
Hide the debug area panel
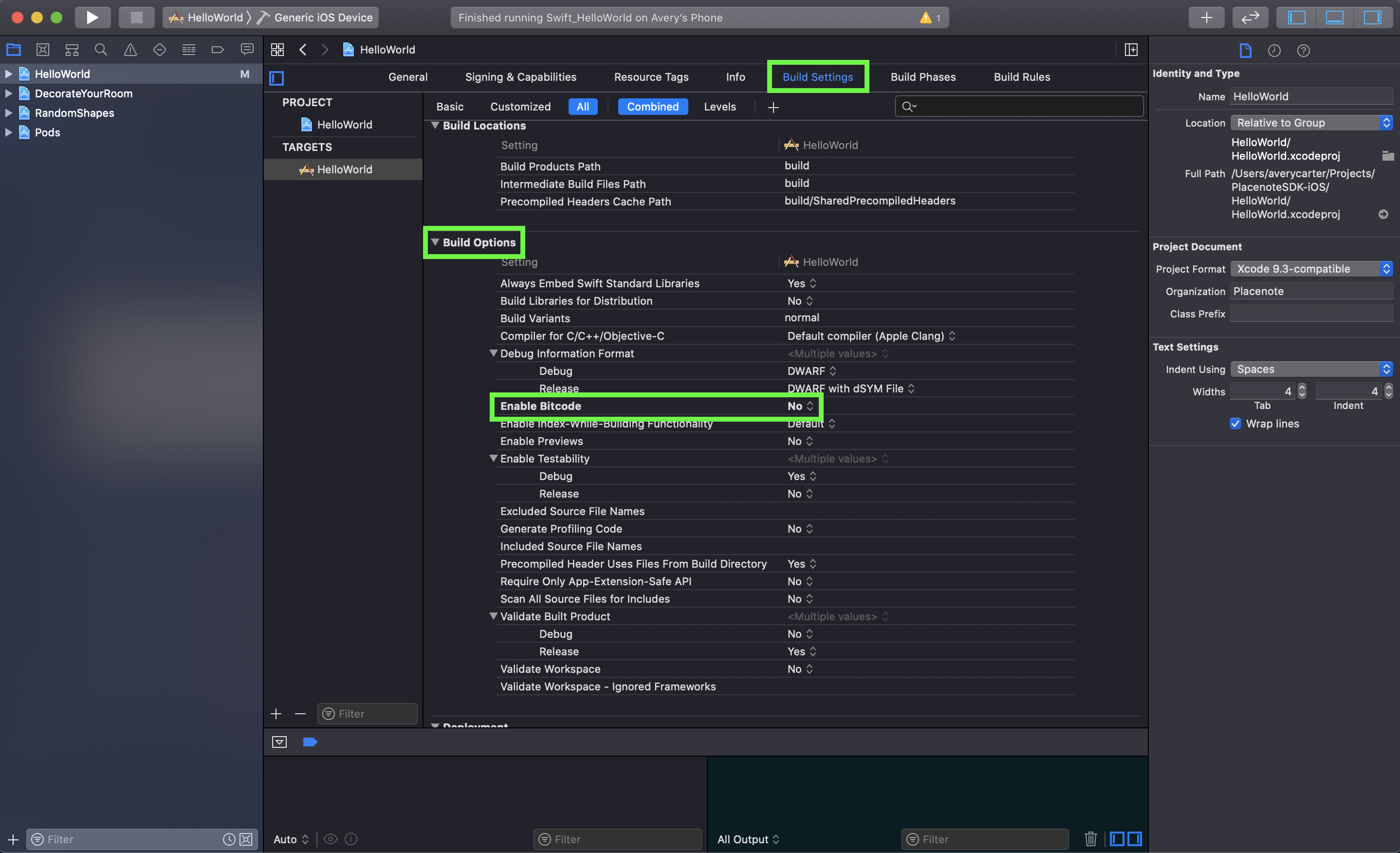coord(1335,18)
